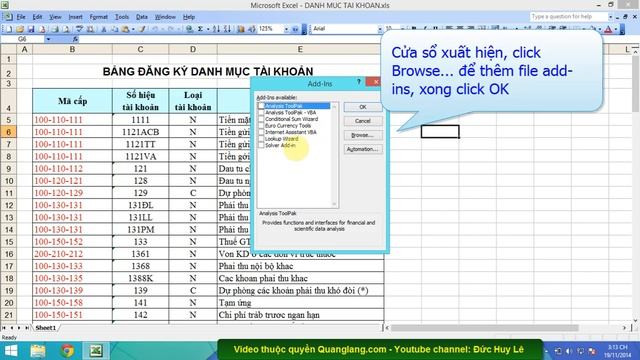This screenshot has height=360, width=640.
Task: Open the help question box dropdown arrow
Action: point(610,17)
